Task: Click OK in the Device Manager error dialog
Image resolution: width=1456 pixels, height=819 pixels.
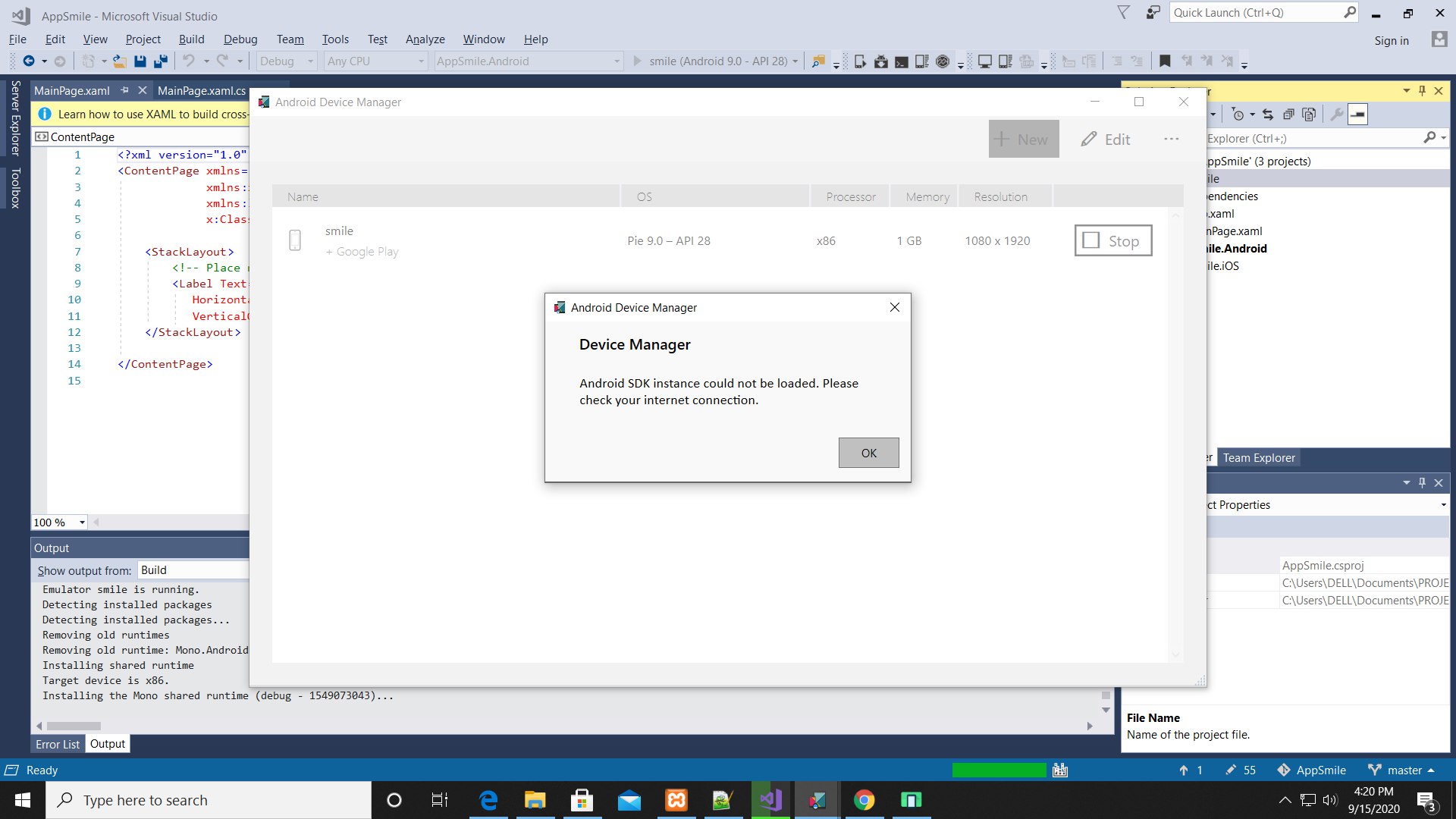Action: 868,453
